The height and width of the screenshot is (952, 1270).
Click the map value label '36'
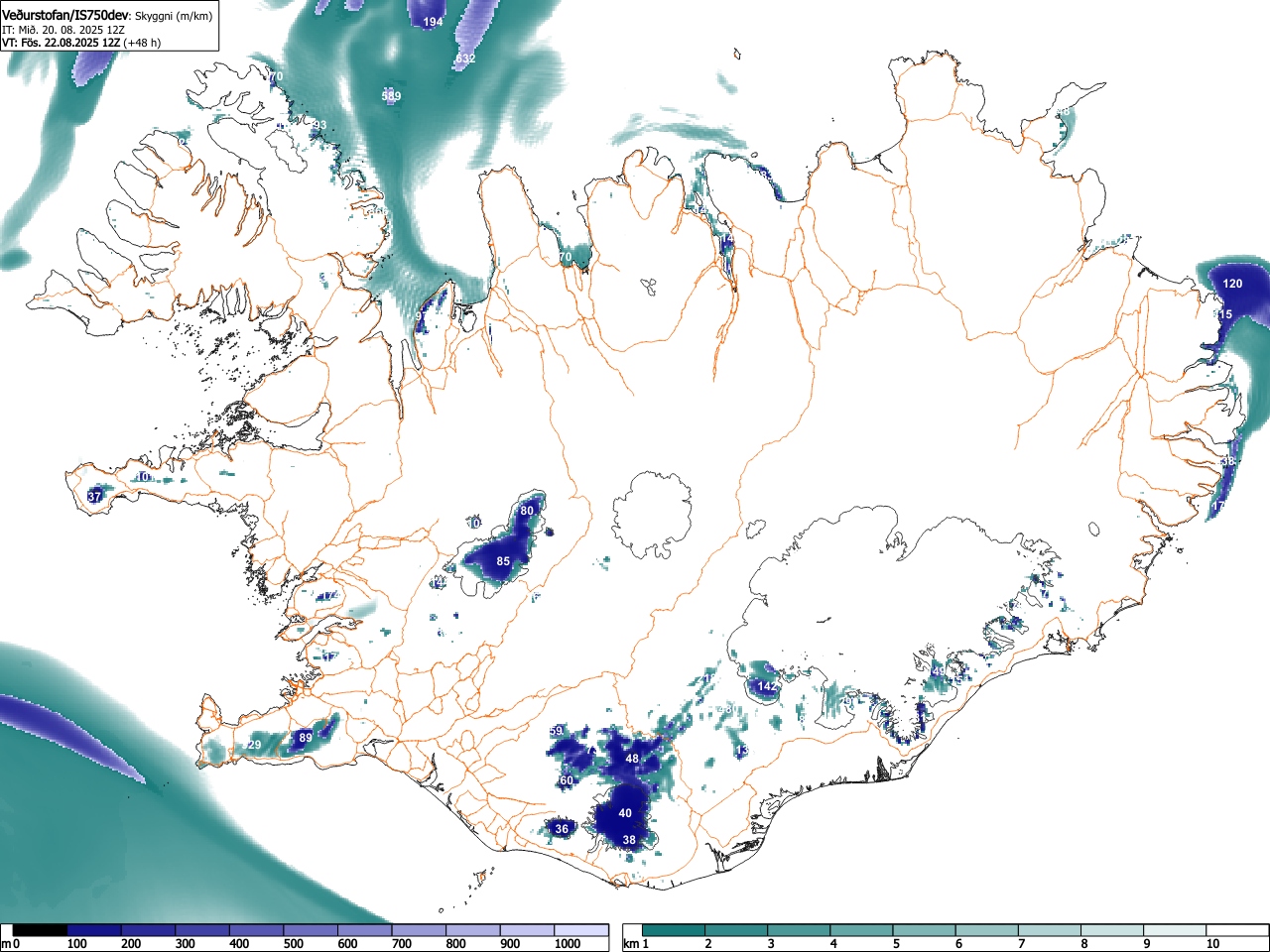point(562,829)
